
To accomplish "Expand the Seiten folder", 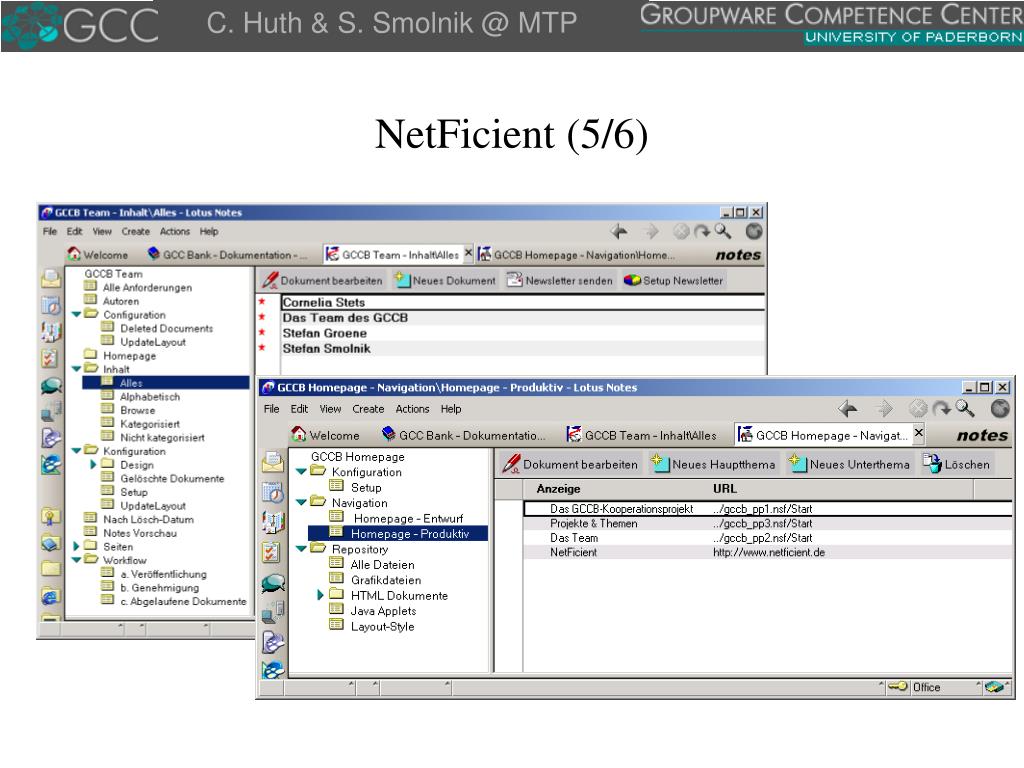I will point(76,547).
